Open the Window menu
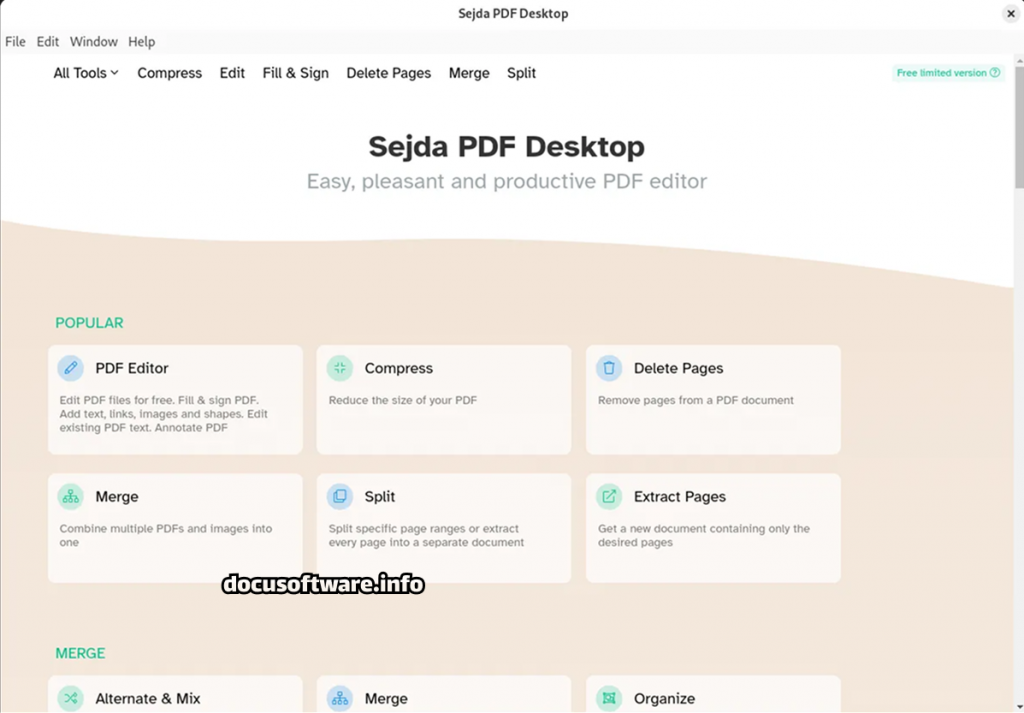The height and width of the screenshot is (713, 1024). pyautogui.click(x=94, y=42)
